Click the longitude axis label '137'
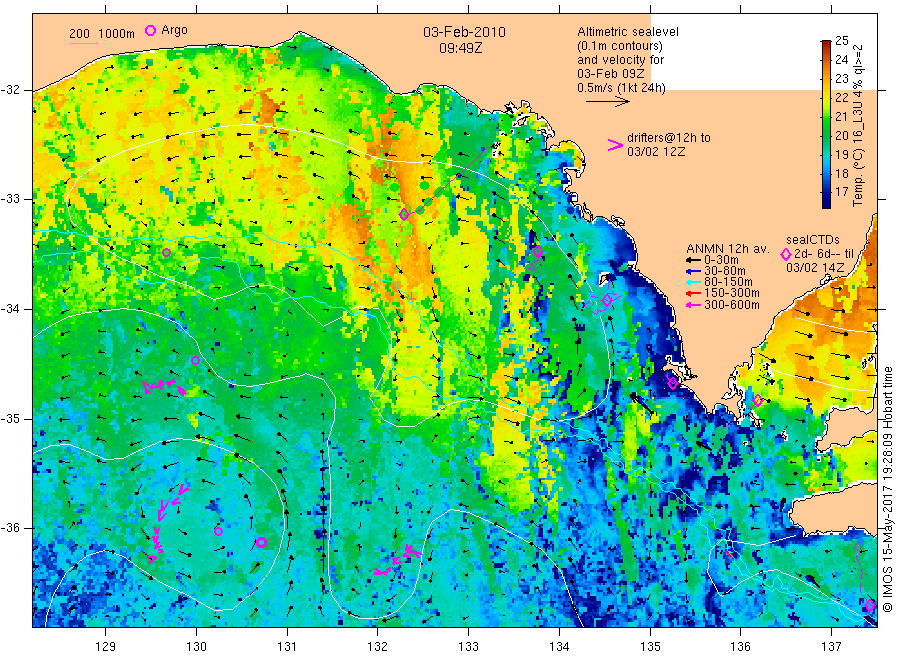Image resolution: width=900 pixels, height=660 pixels. (832, 647)
